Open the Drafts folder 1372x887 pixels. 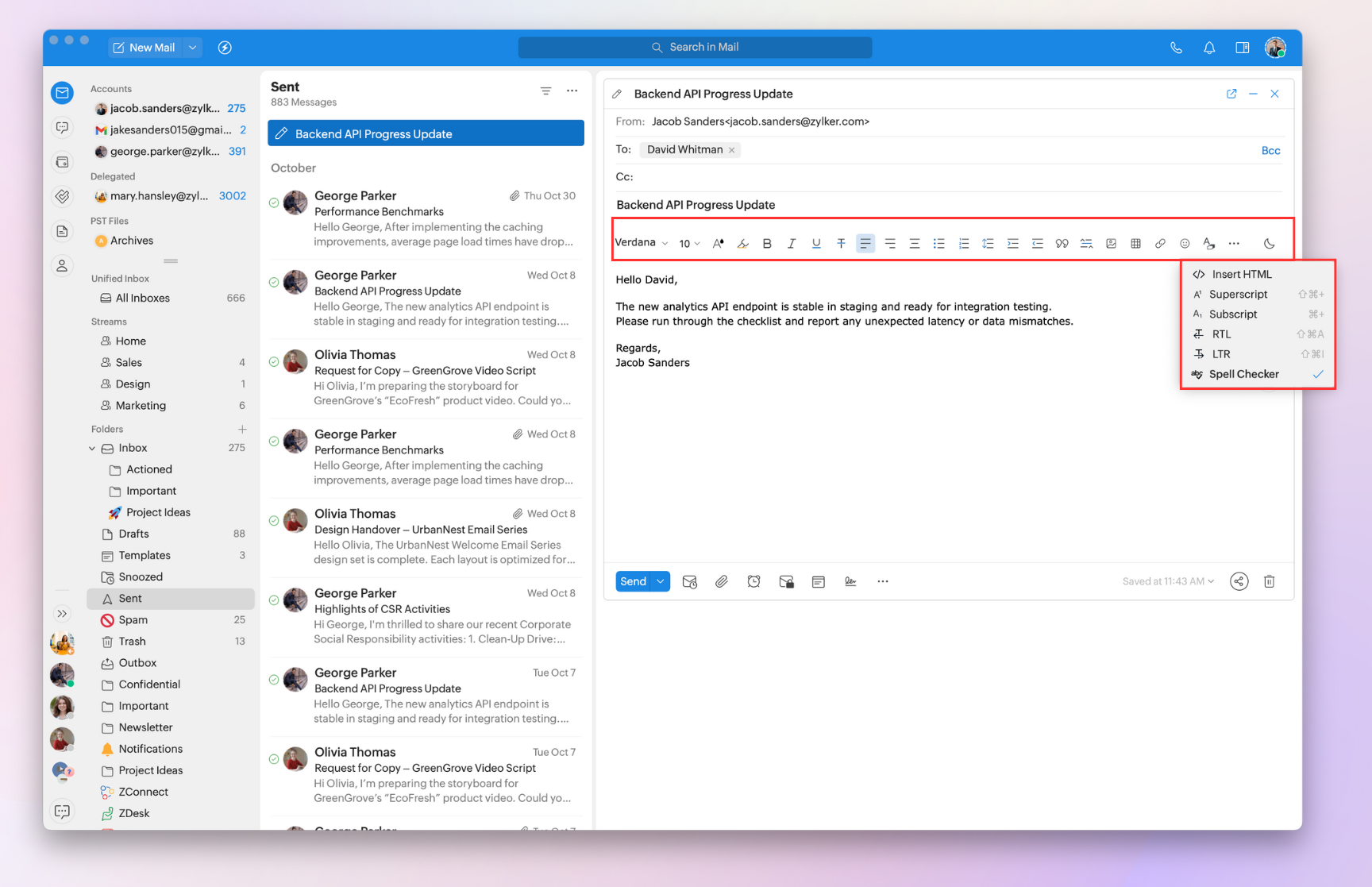171,534
